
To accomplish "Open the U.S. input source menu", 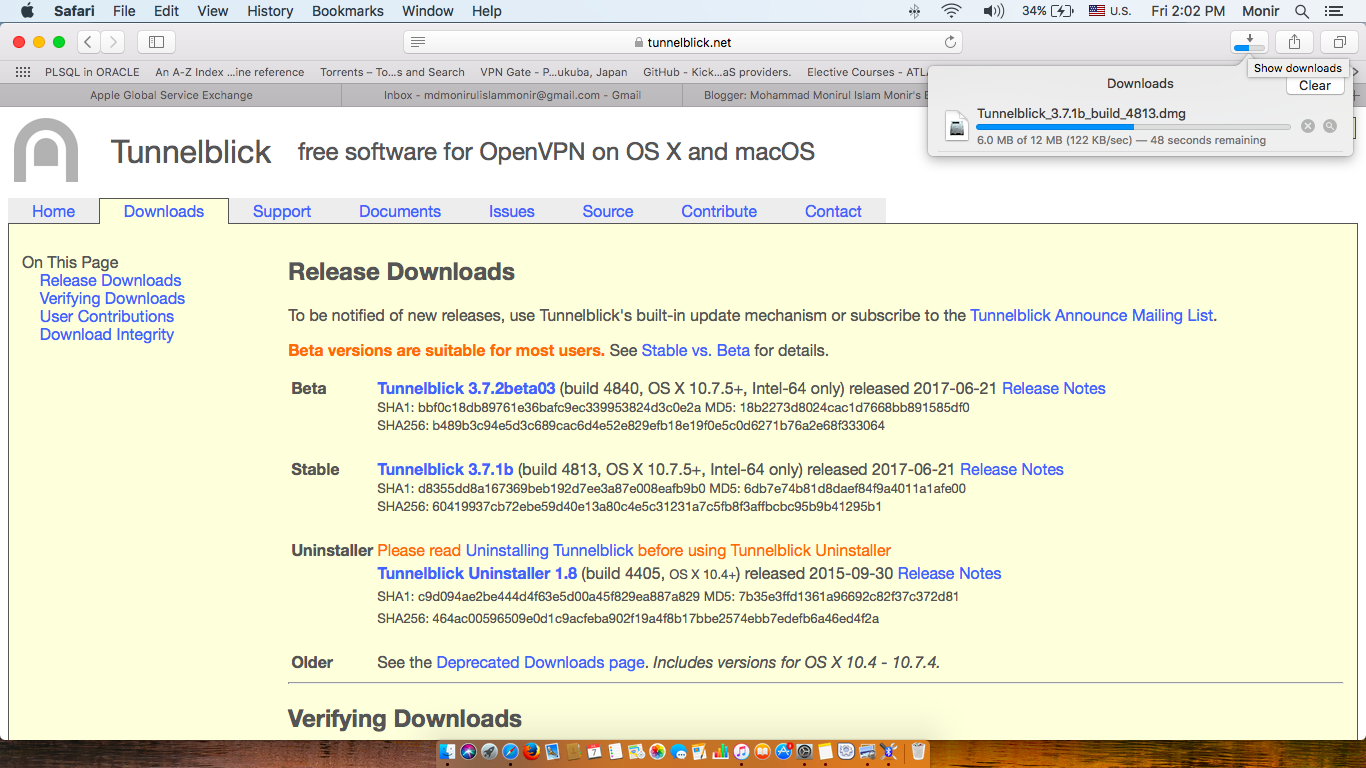I will point(1109,11).
